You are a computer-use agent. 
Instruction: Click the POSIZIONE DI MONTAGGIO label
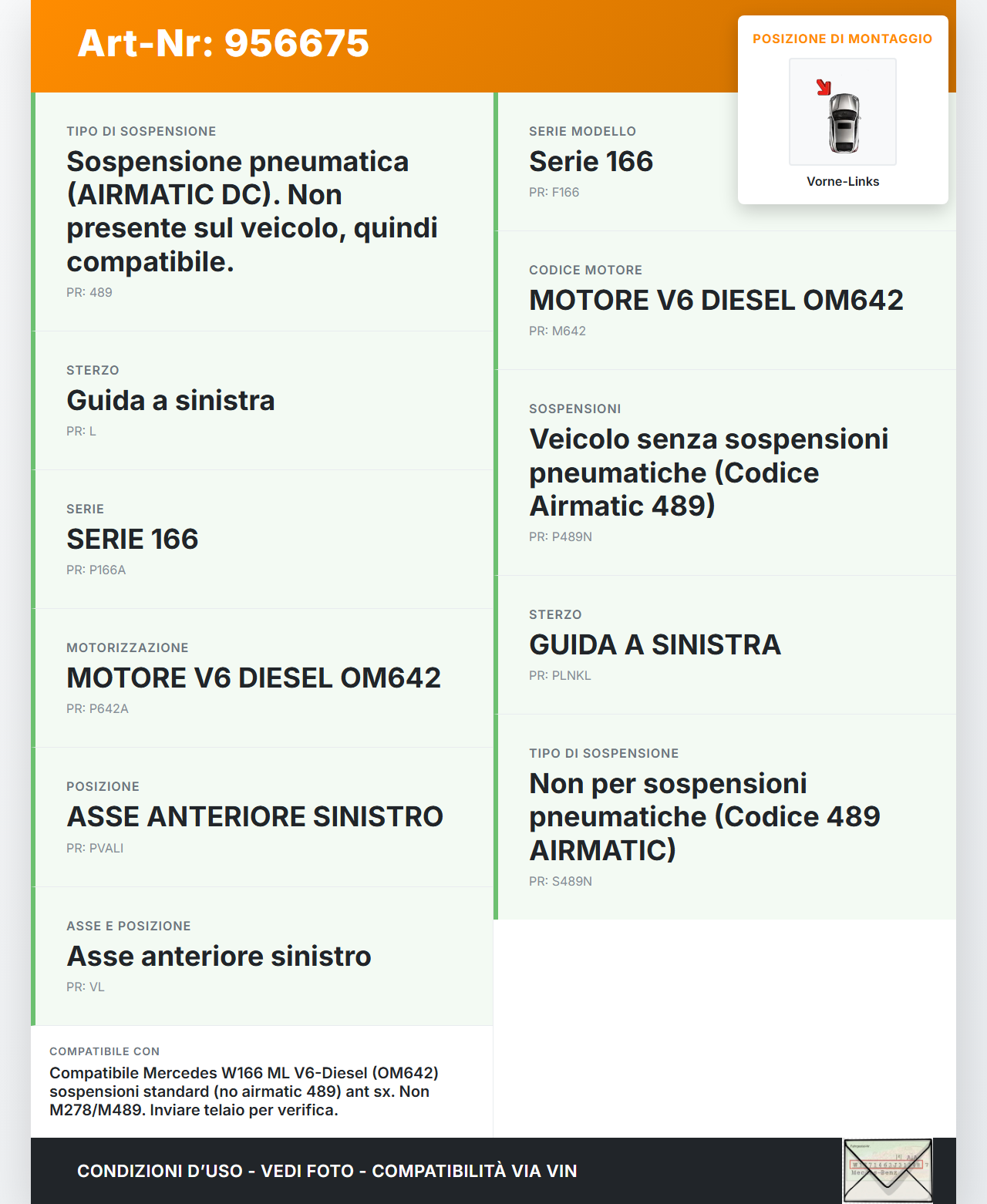tap(842, 39)
